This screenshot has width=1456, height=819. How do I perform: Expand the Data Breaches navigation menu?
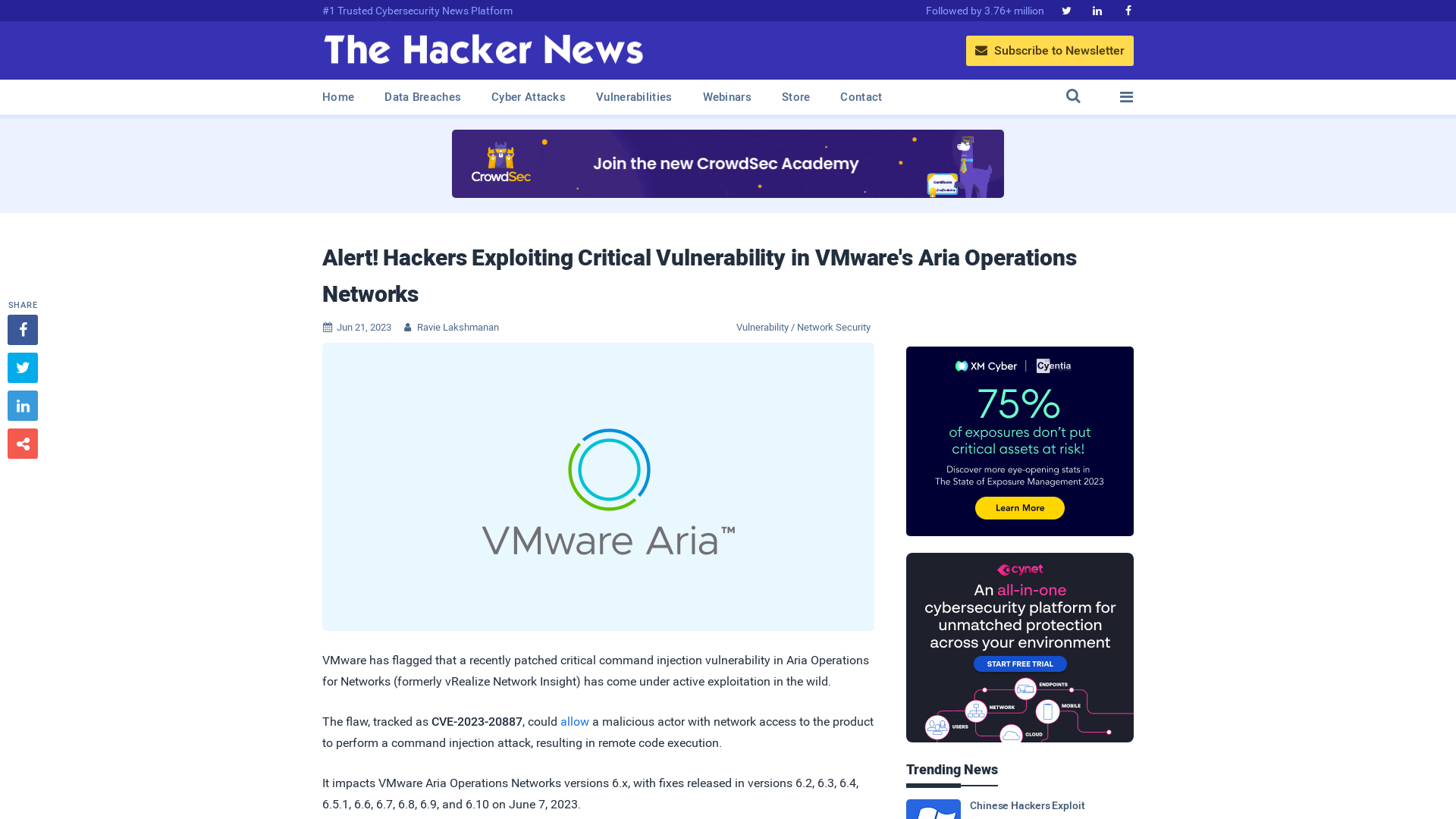[x=422, y=97]
